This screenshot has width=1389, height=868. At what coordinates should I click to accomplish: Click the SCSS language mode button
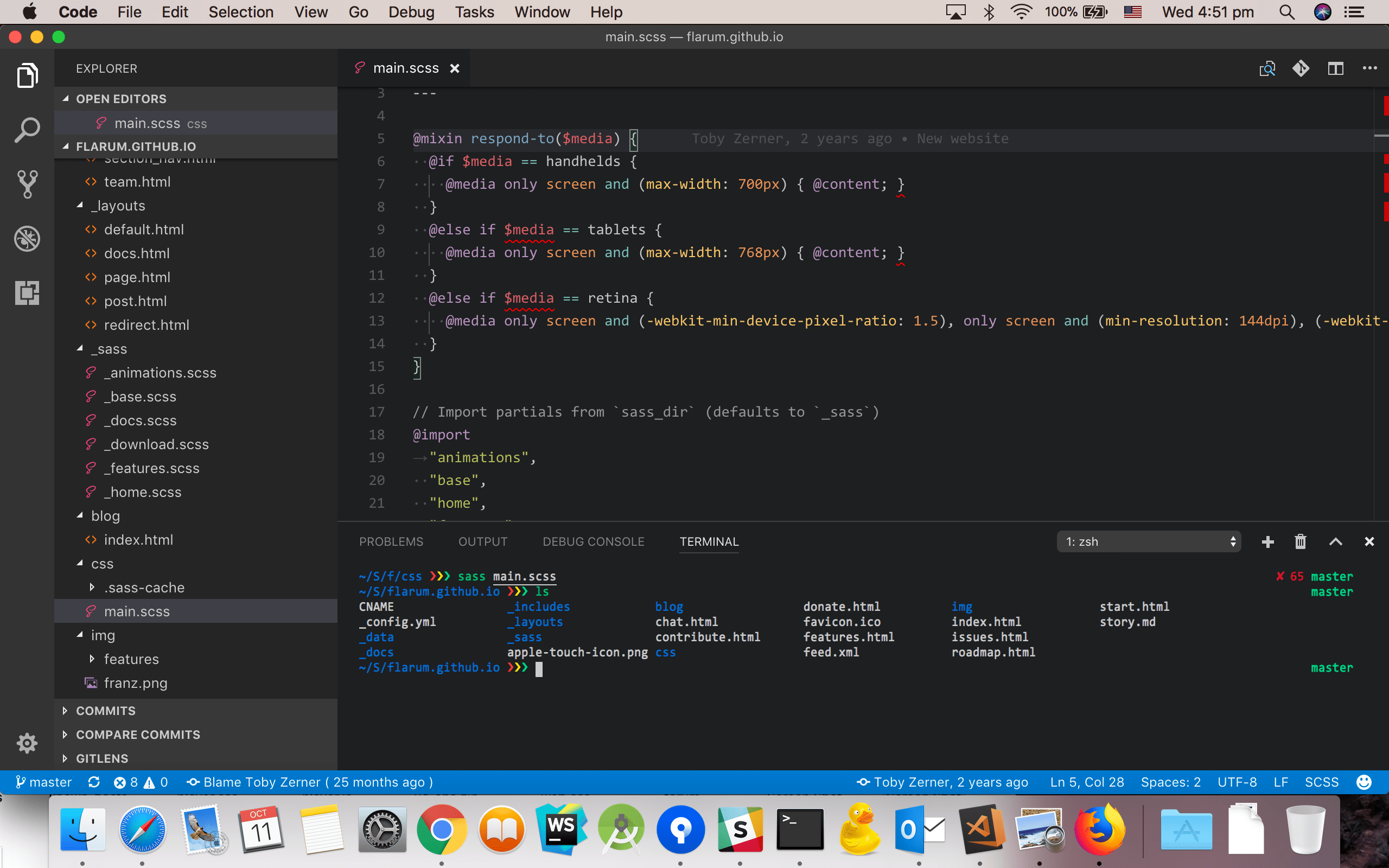point(1321,782)
